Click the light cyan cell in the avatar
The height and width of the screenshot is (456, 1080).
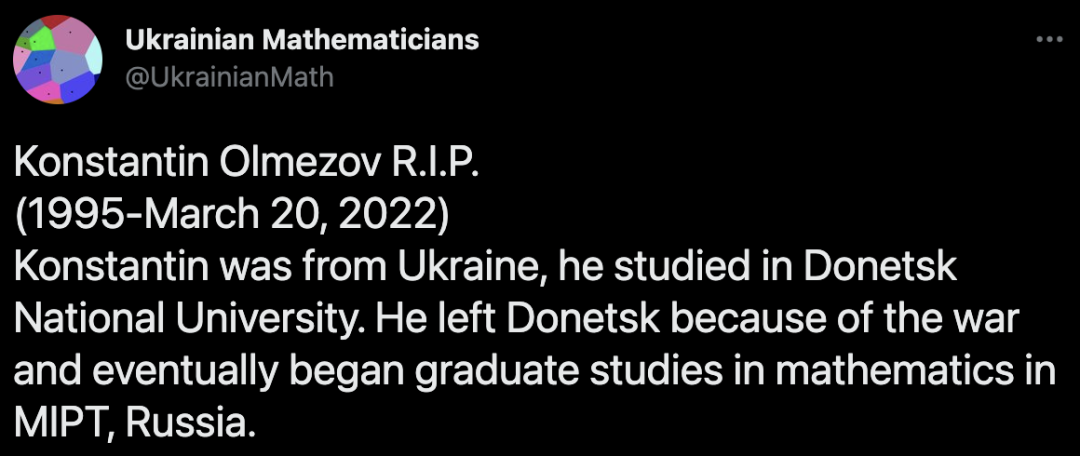pyautogui.click(x=94, y=58)
